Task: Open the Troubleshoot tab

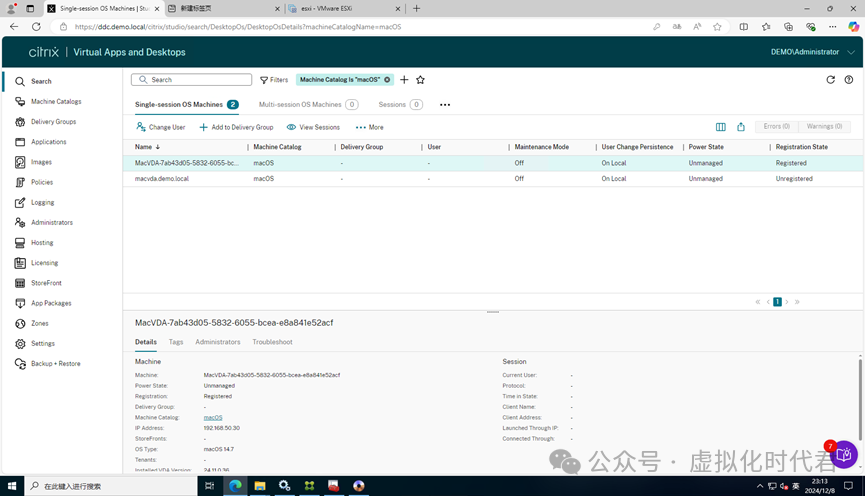Action: [273, 342]
